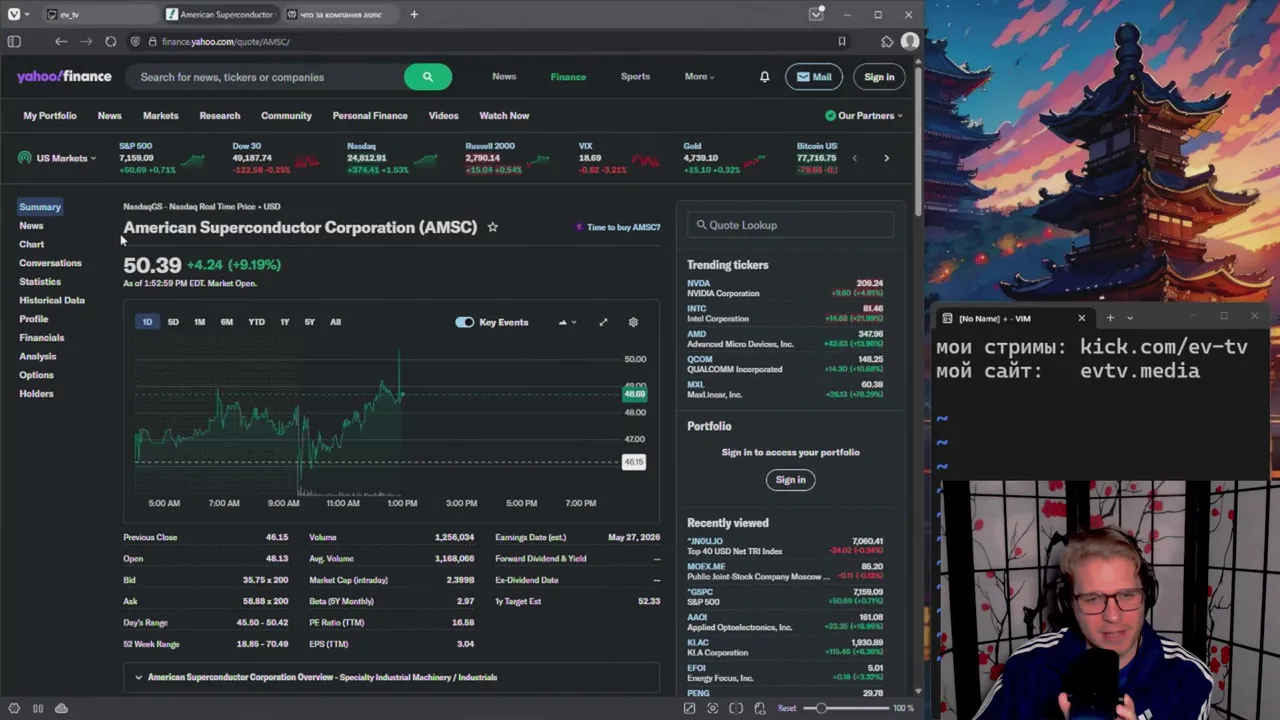Open page actions brackets icon

tap(760, 708)
